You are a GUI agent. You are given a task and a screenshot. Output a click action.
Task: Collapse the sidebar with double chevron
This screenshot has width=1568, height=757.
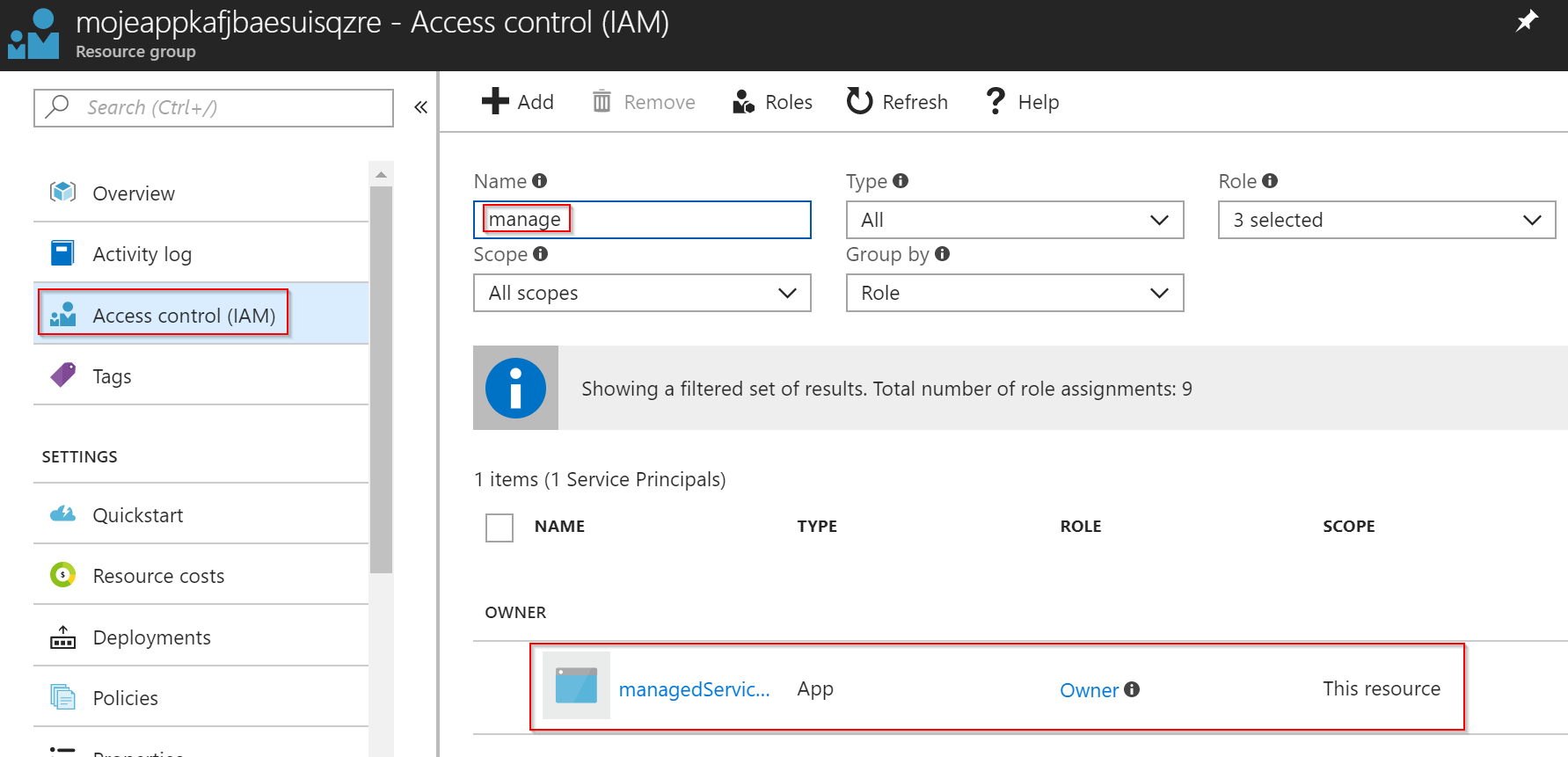click(x=420, y=107)
